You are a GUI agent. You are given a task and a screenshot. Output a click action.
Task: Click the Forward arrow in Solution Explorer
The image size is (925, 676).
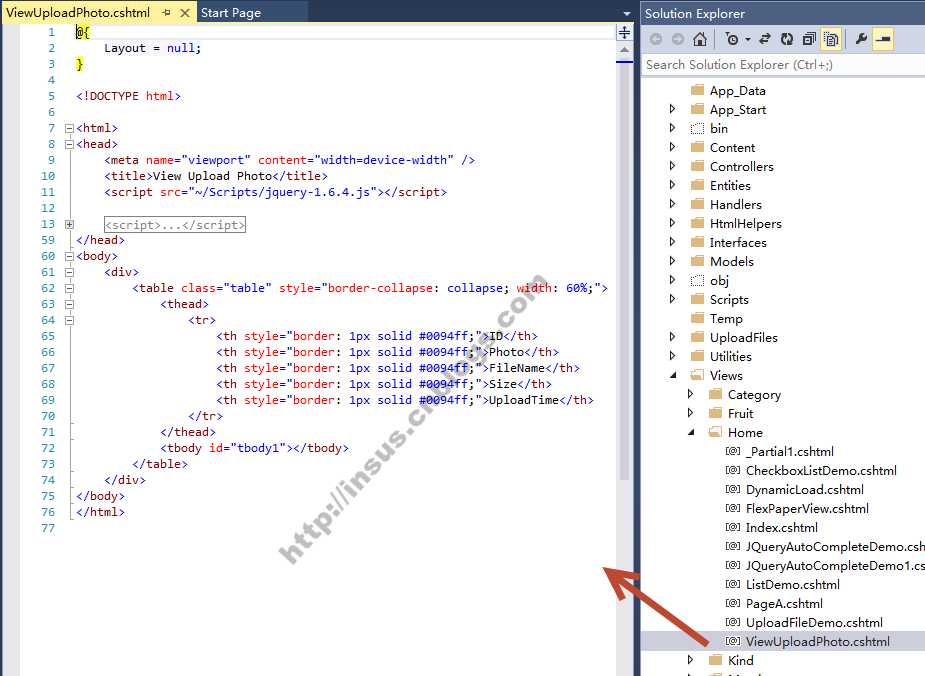678,40
